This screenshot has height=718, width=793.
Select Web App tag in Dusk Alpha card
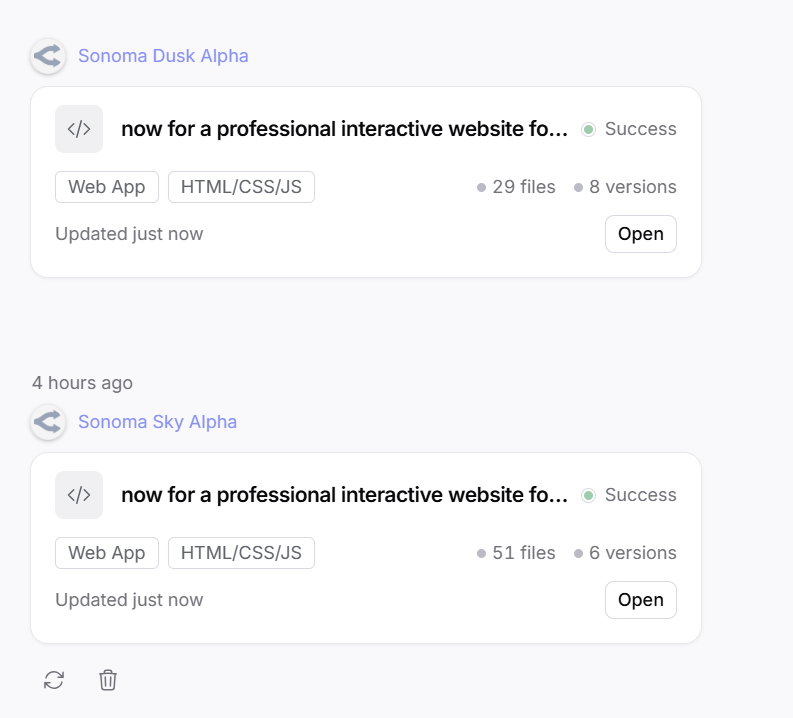[107, 187]
